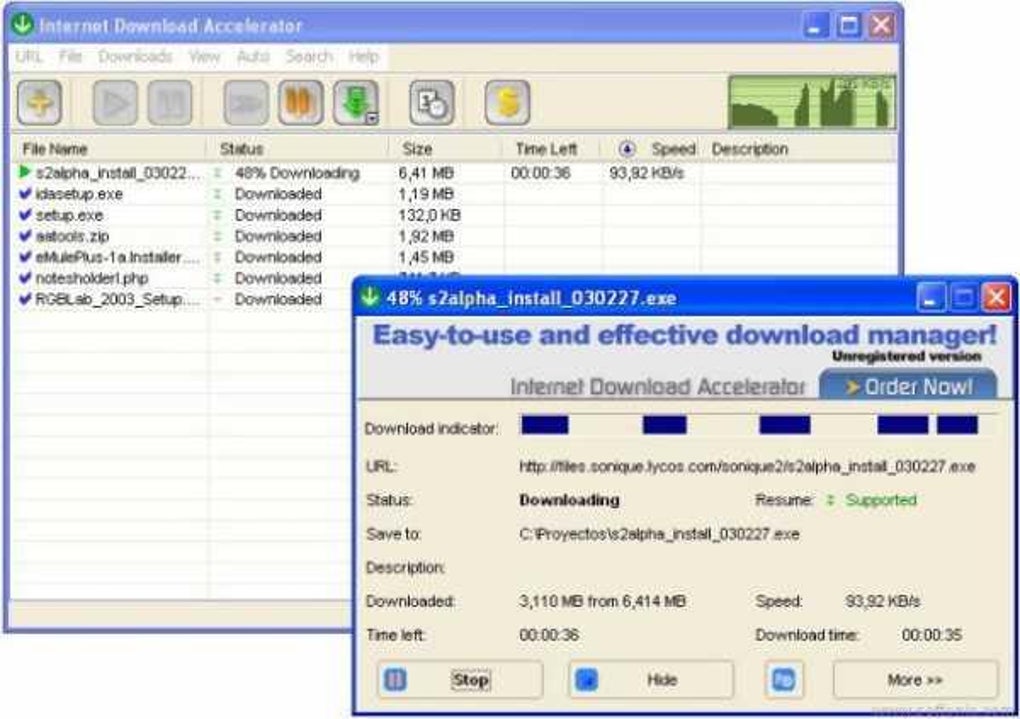
Task: Open the Help menu
Action: 364,57
